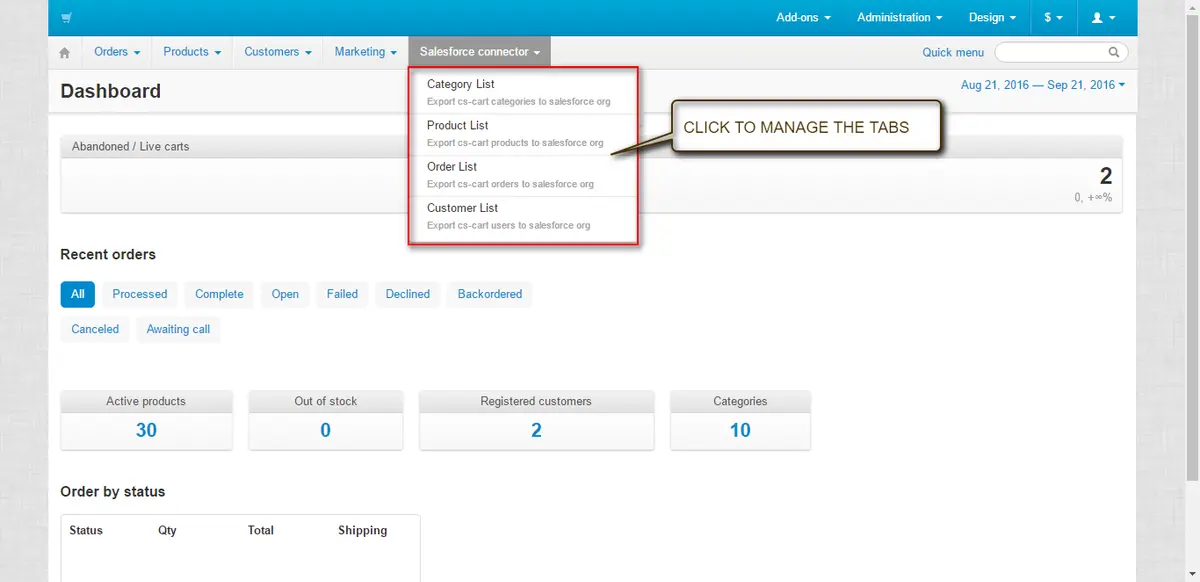The image size is (1200, 582).
Task: Focus the search input field
Action: point(1050,52)
